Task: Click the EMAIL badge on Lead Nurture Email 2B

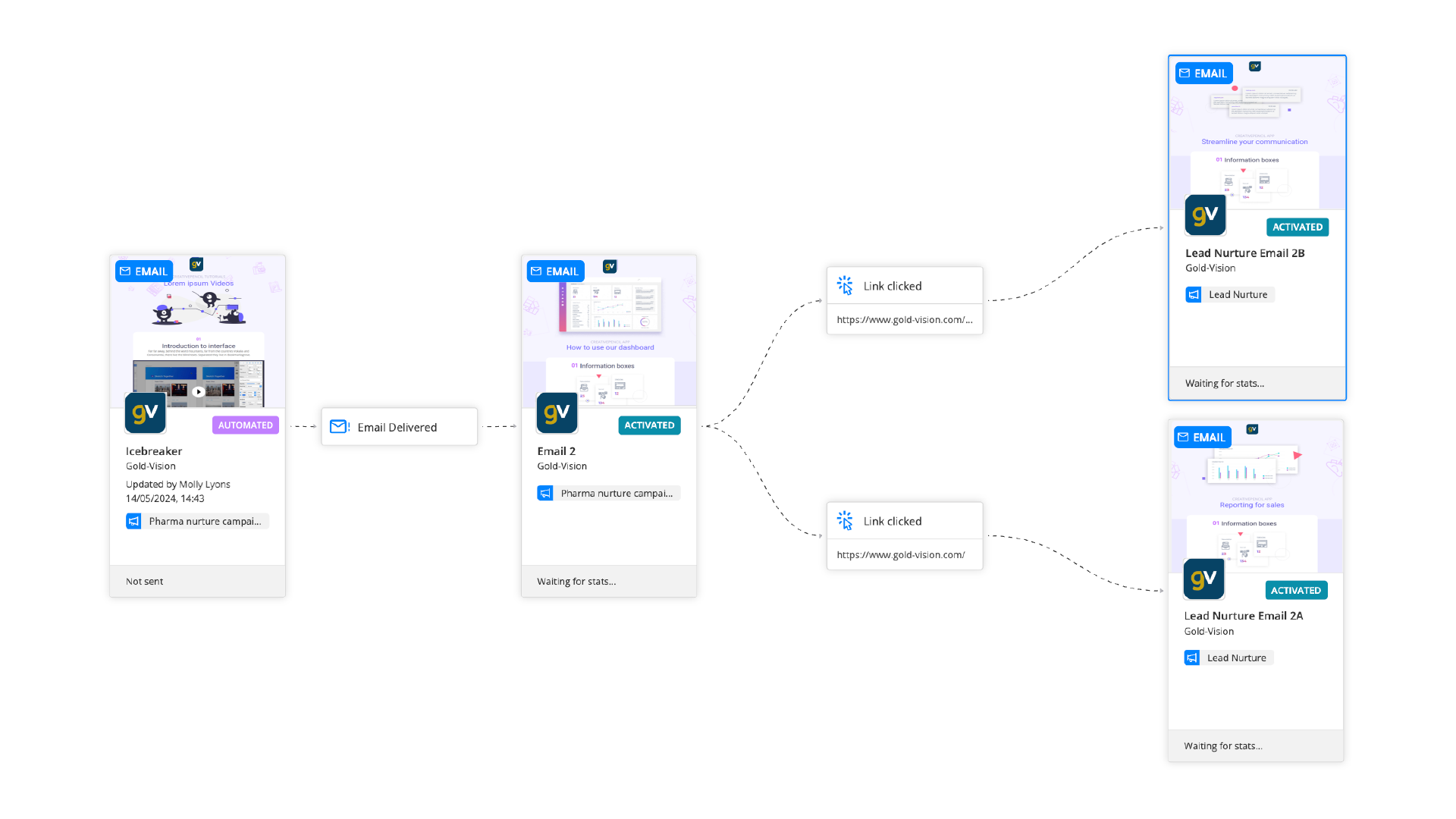Action: tap(1203, 74)
